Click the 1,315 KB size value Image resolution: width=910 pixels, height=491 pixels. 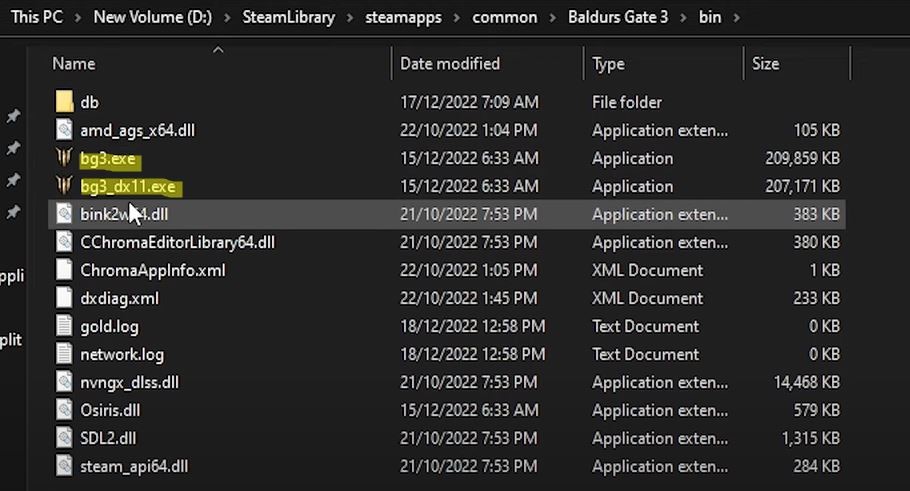point(810,438)
